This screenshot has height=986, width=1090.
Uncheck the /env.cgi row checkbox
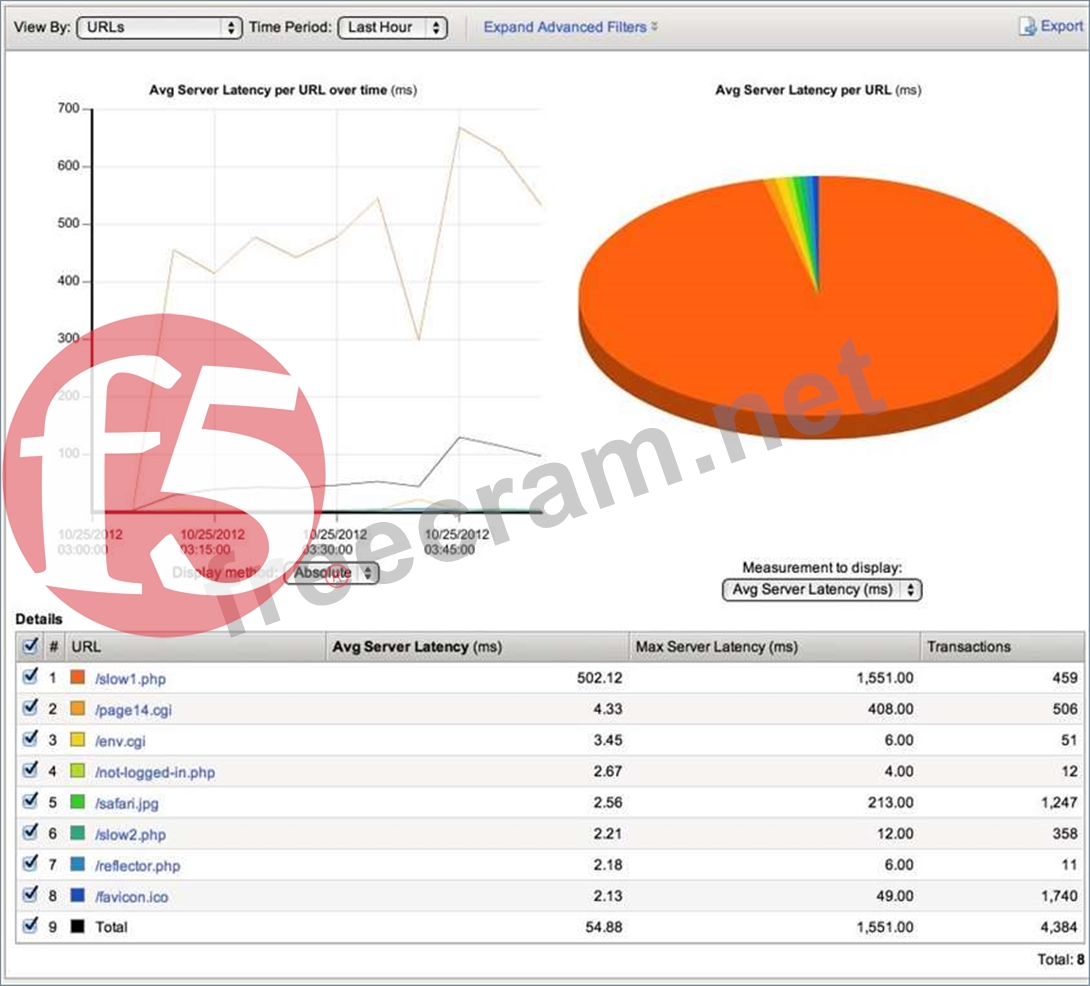(x=30, y=739)
